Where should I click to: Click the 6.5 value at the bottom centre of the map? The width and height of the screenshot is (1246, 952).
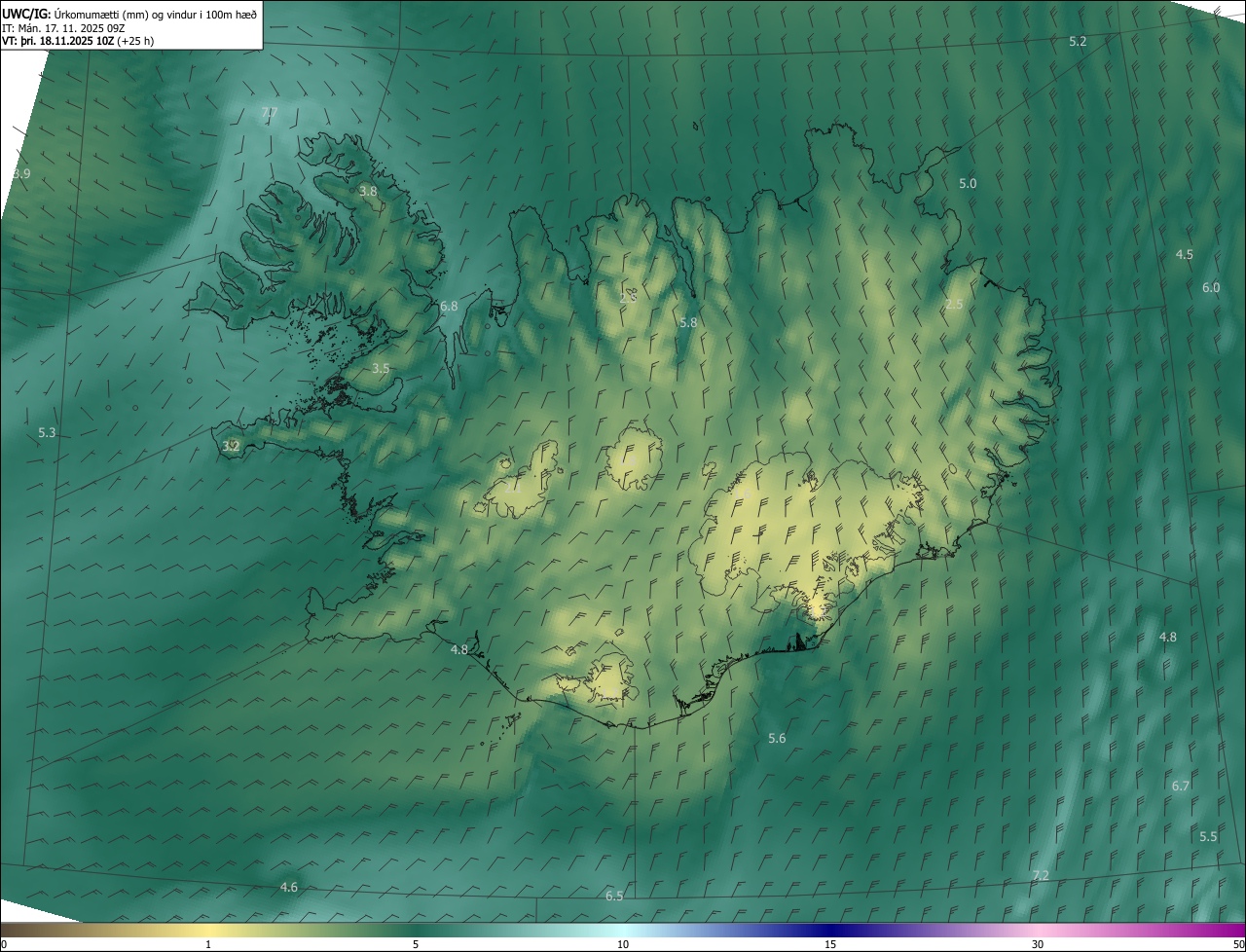(x=614, y=896)
